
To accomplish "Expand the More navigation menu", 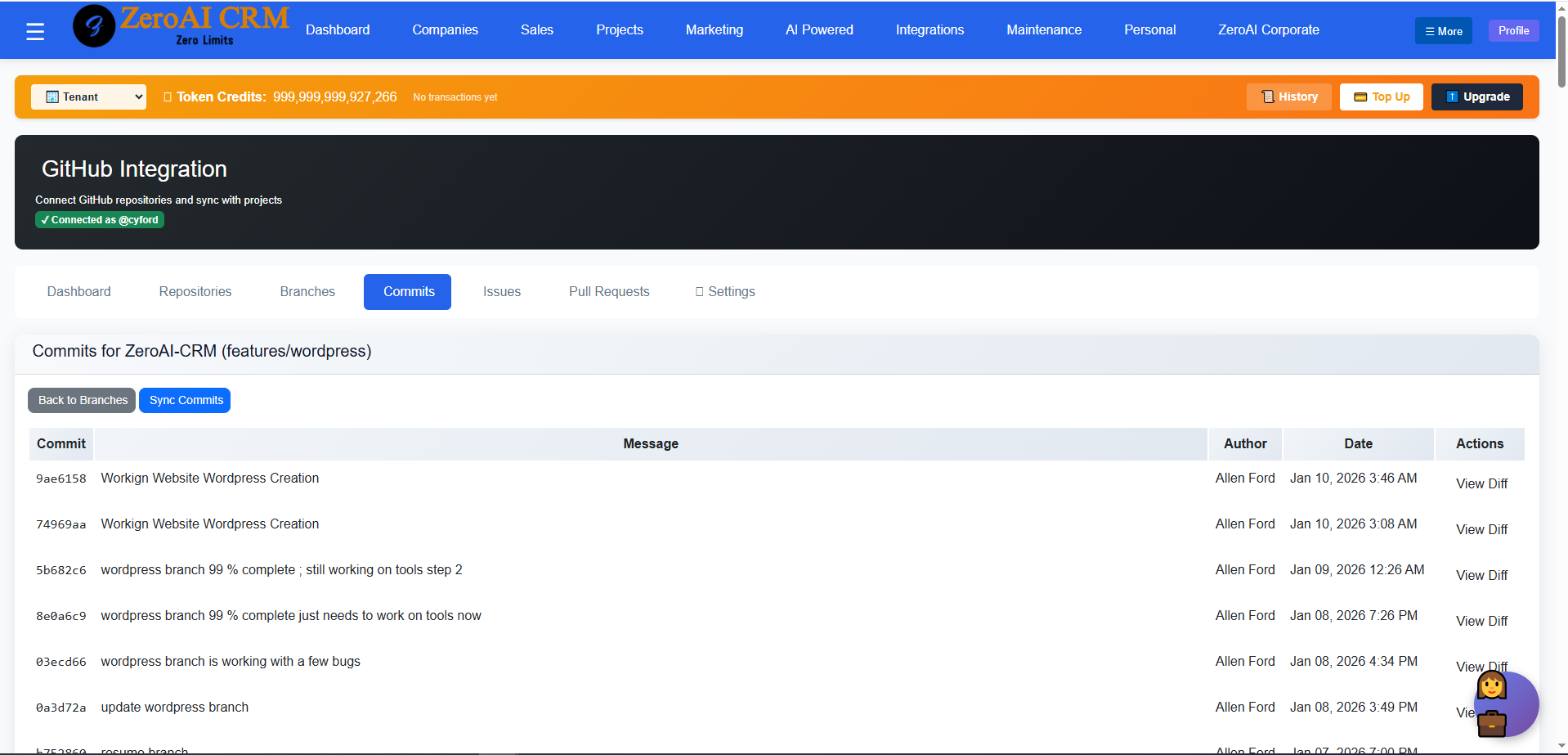I will pyautogui.click(x=1443, y=31).
